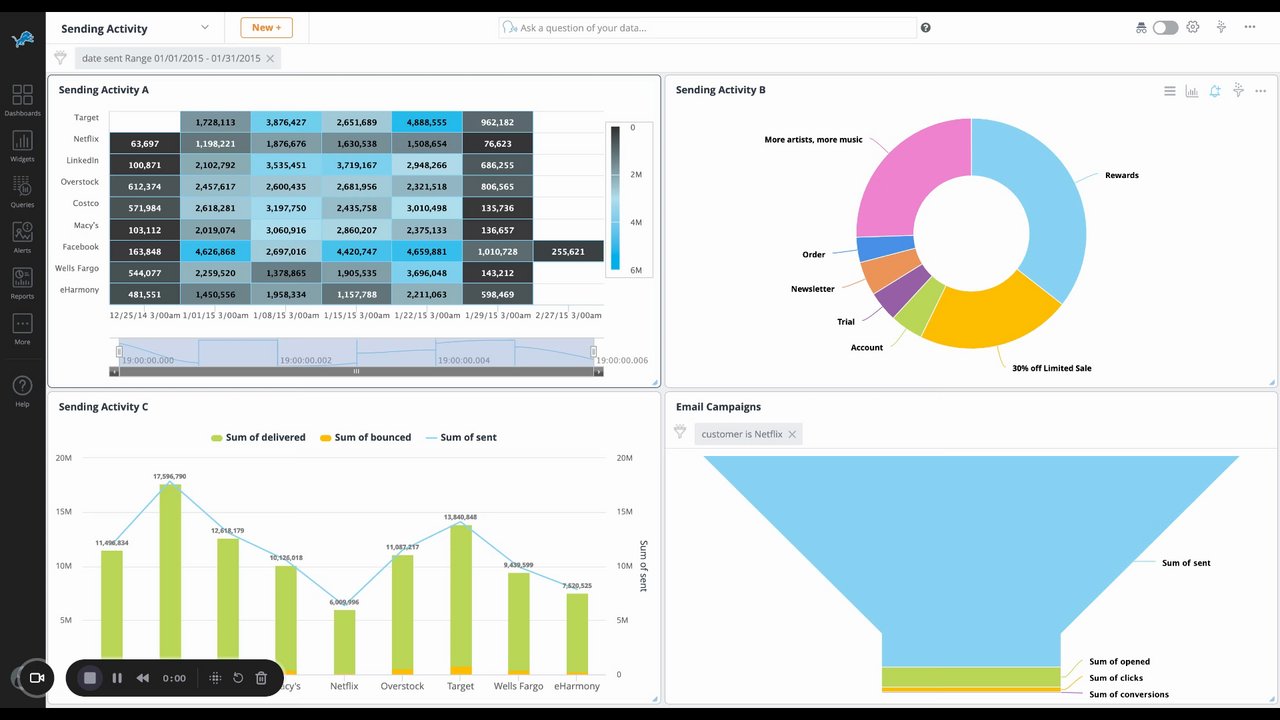1280x720 pixels.
Task: Click left handle of heatmap range slider
Action: tap(119, 352)
